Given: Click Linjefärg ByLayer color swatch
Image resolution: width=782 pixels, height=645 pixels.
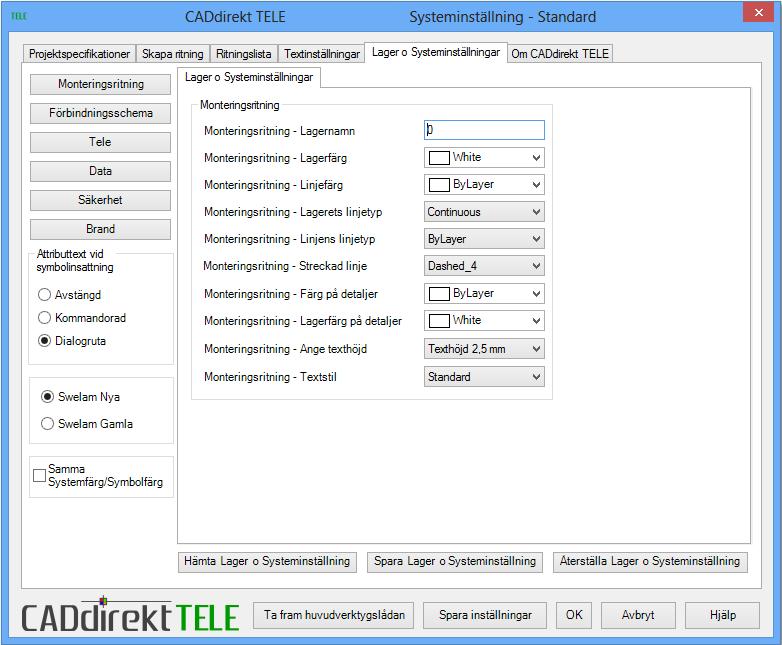Looking at the screenshot, I should tap(439, 185).
